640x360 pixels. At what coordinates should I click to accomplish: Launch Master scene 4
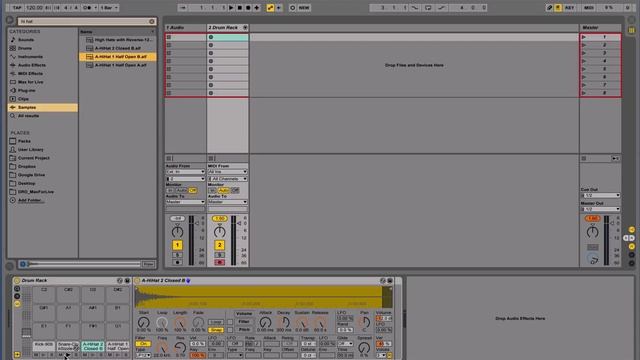coord(584,61)
